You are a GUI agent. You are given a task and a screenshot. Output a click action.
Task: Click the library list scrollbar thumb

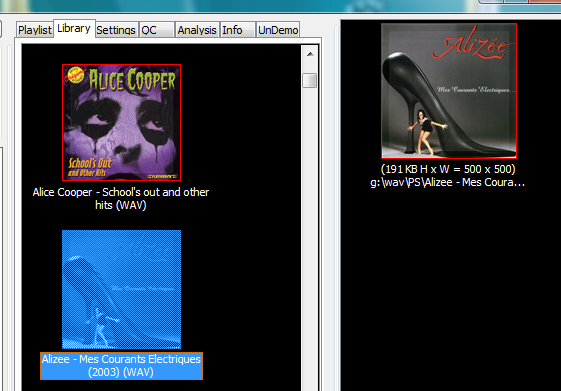[309, 80]
